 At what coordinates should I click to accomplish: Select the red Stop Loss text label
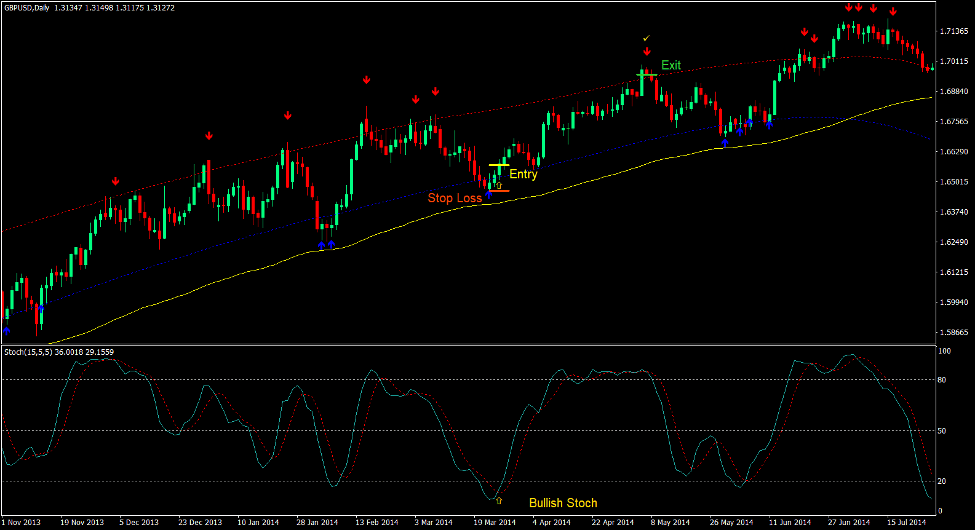(x=455, y=198)
